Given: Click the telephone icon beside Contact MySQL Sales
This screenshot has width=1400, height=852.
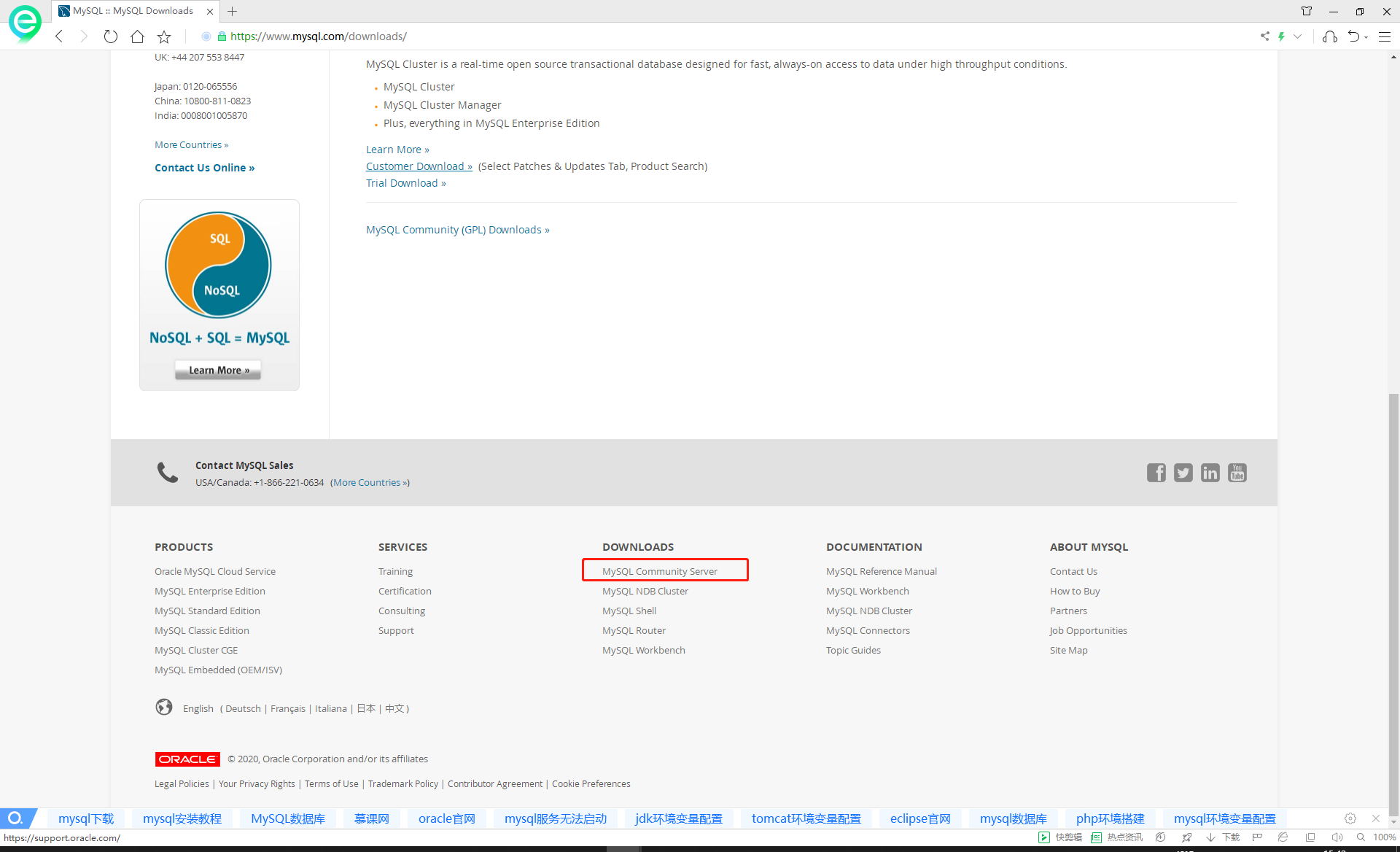Looking at the screenshot, I should coord(167,472).
